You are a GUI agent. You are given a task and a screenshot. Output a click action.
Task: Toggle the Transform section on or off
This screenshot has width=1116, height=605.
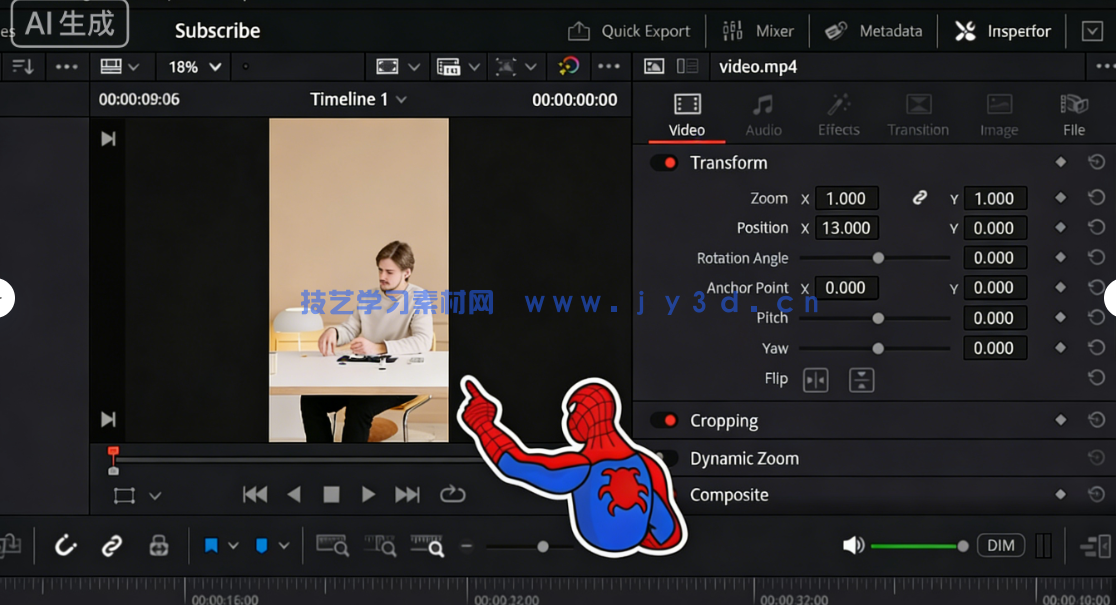[x=664, y=162]
